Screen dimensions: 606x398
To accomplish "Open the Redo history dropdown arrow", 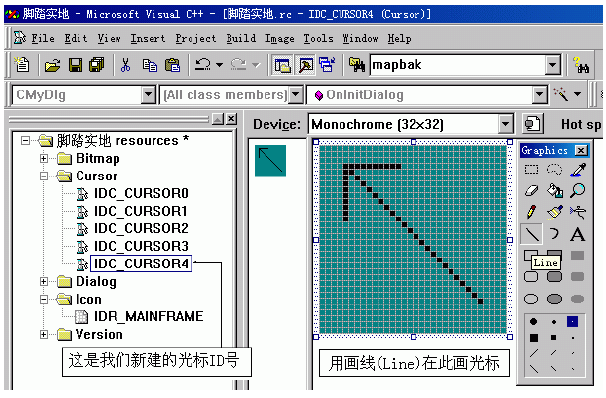I will [x=255, y=65].
